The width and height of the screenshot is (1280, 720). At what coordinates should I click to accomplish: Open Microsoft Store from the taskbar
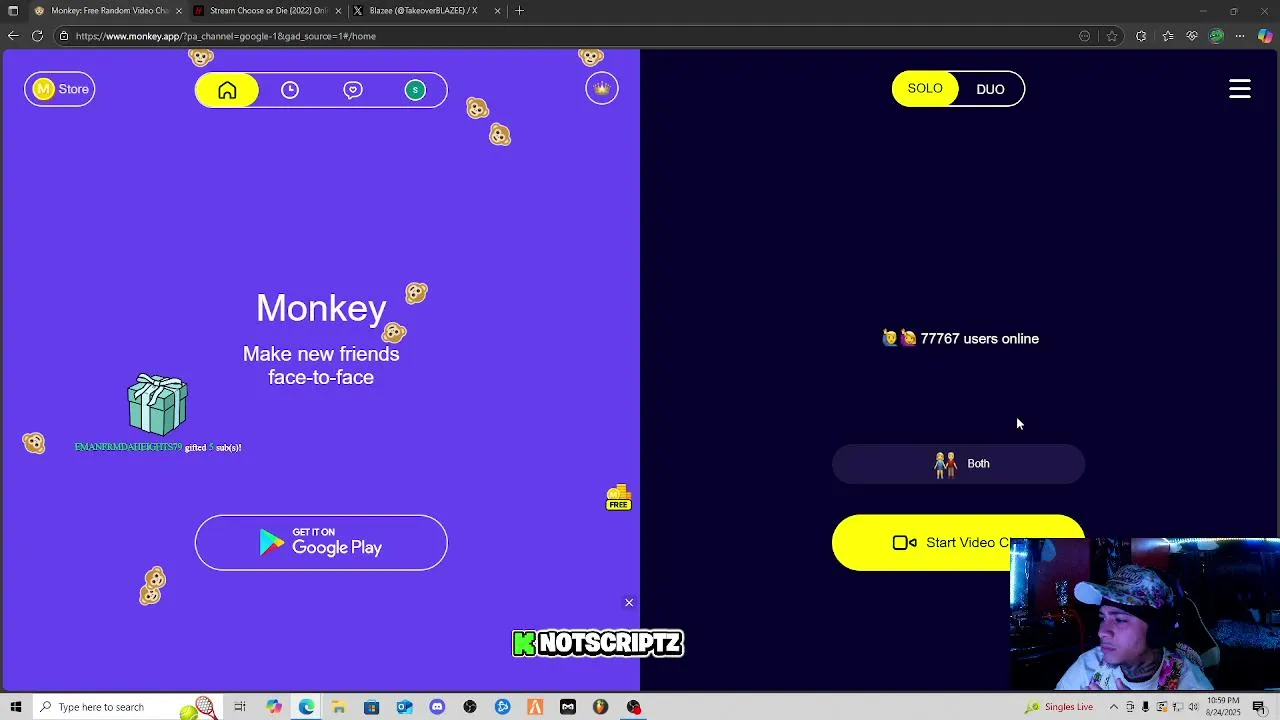(x=371, y=707)
